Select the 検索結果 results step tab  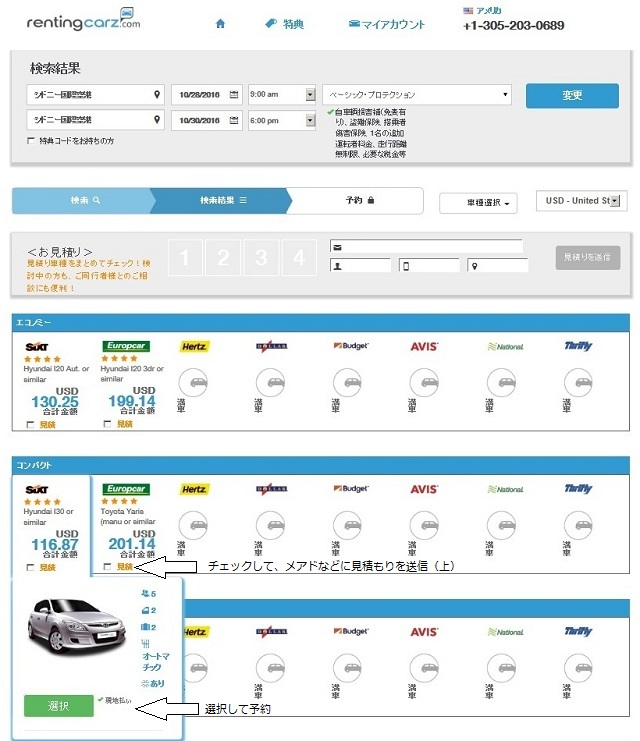[220, 200]
